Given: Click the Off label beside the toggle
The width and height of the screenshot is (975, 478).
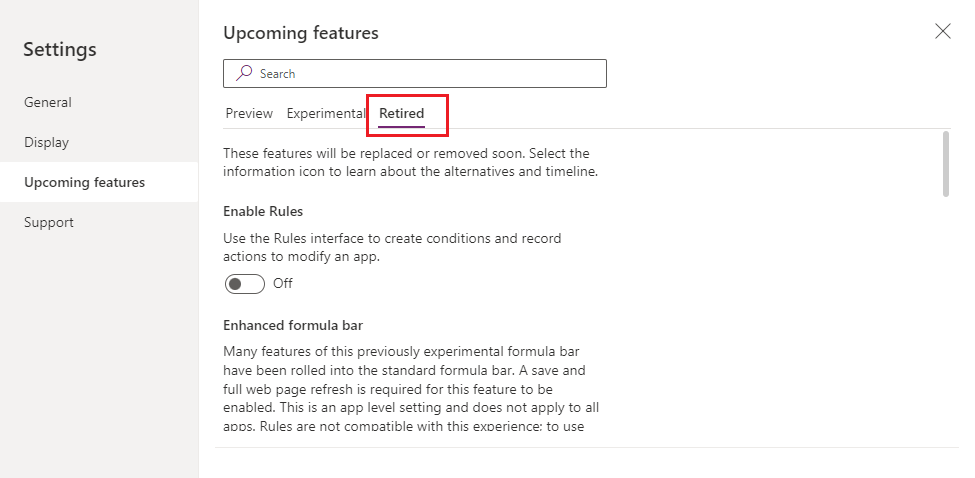Looking at the screenshot, I should pyautogui.click(x=283, y=284).
